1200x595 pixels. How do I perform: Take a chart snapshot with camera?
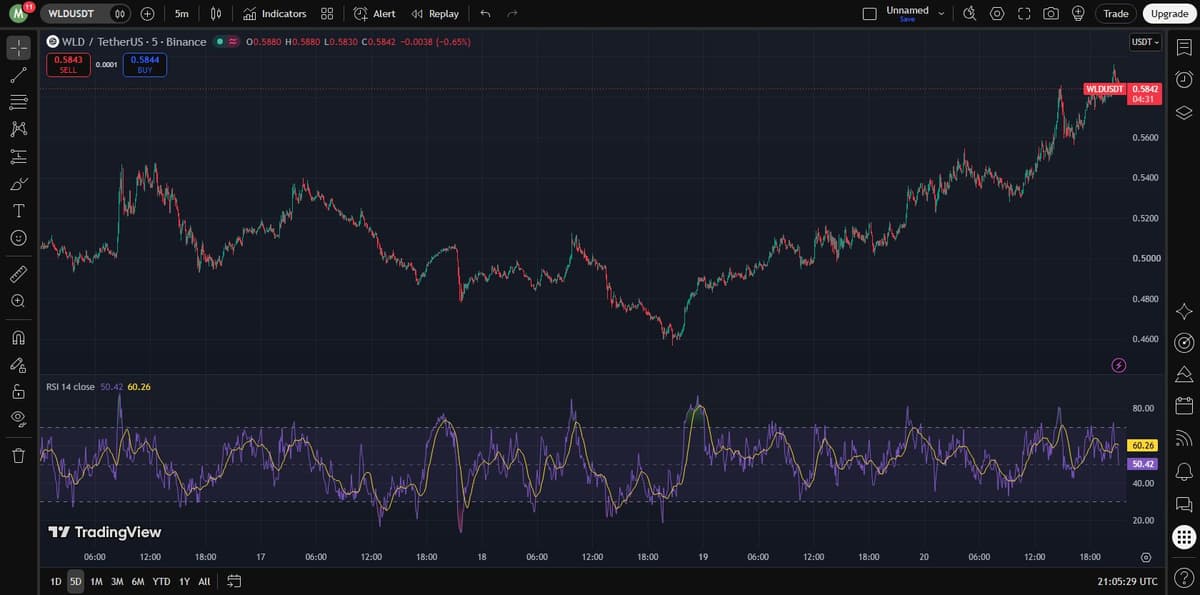pyautogui.click(x=1051, y=14)
